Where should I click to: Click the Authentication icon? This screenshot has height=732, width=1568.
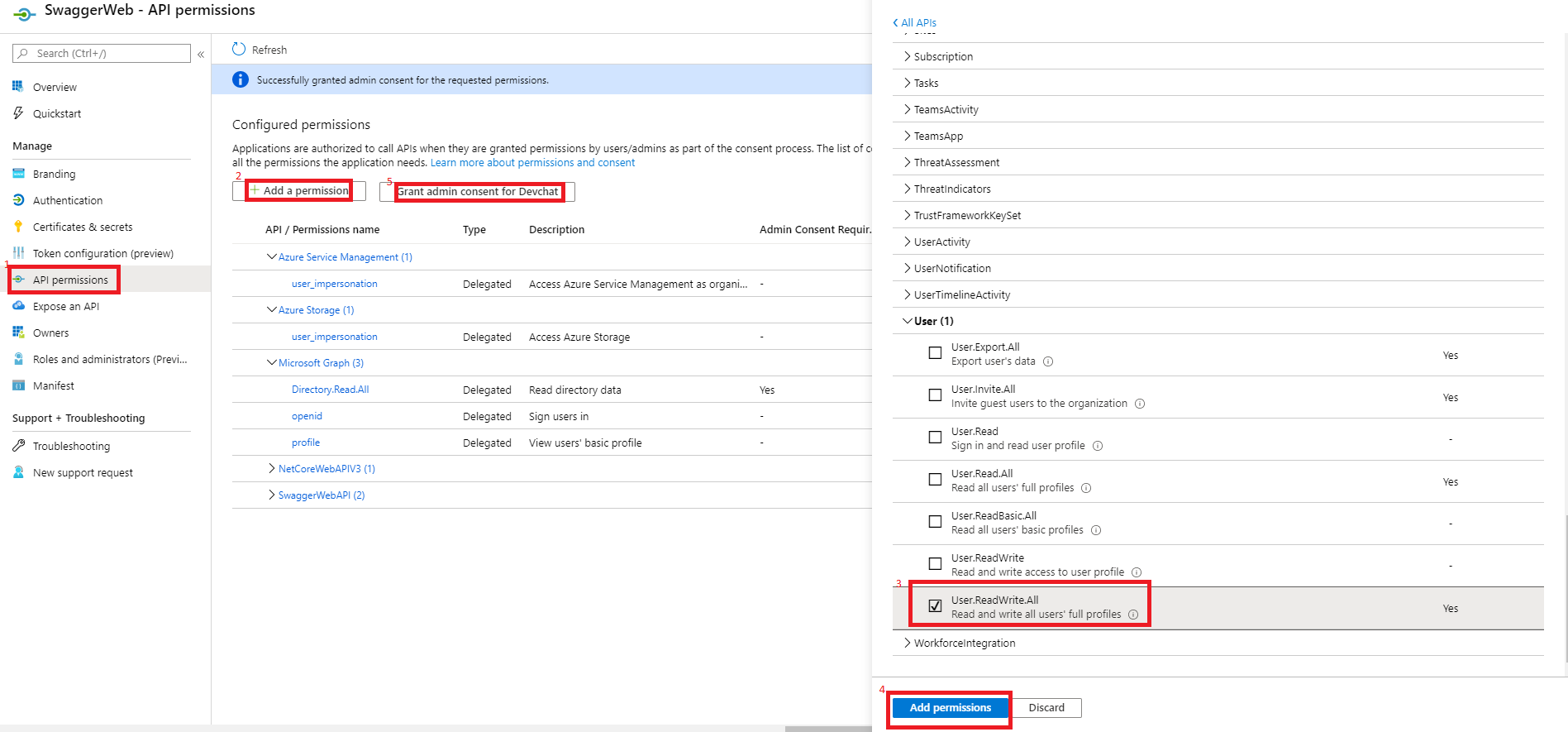(18, 200)
